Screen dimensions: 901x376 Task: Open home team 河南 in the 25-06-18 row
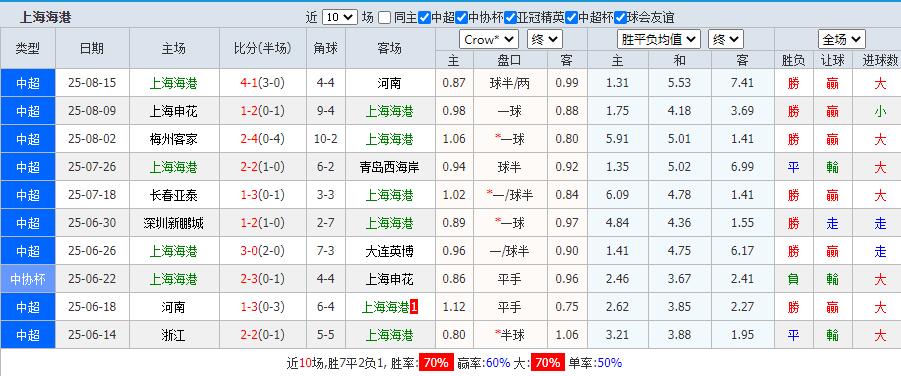point(174,307)
